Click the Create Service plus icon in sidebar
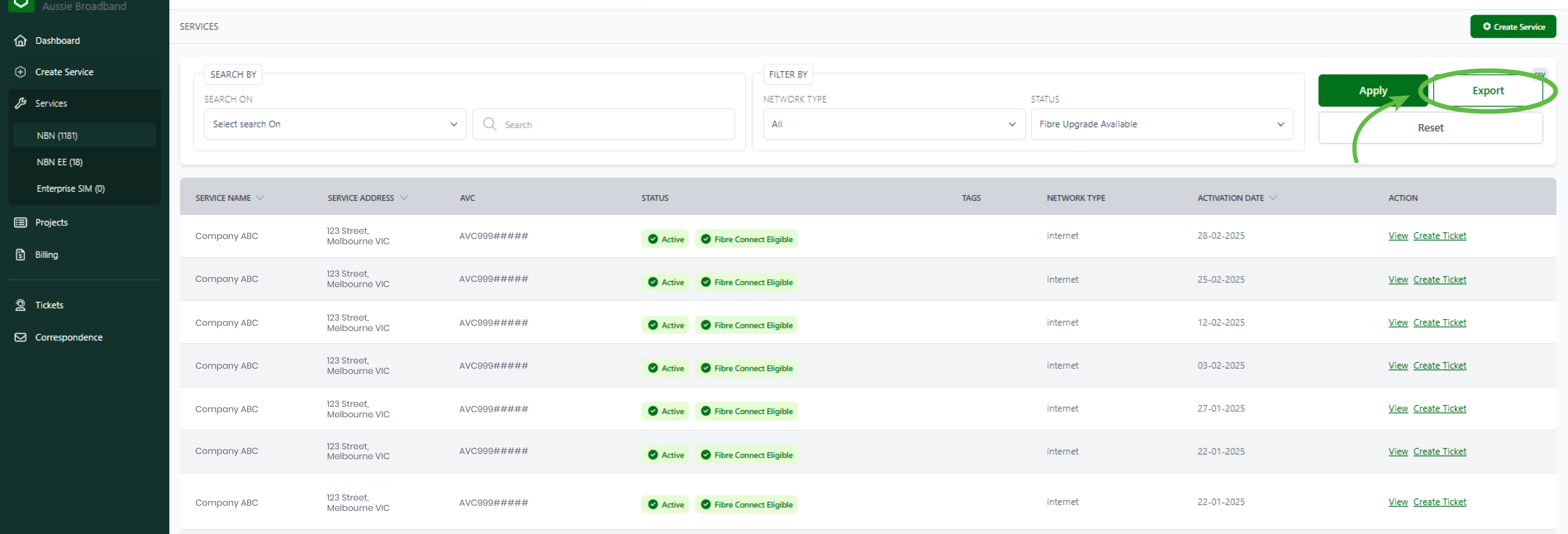1568x534 pixels. (x=20, y=72)
